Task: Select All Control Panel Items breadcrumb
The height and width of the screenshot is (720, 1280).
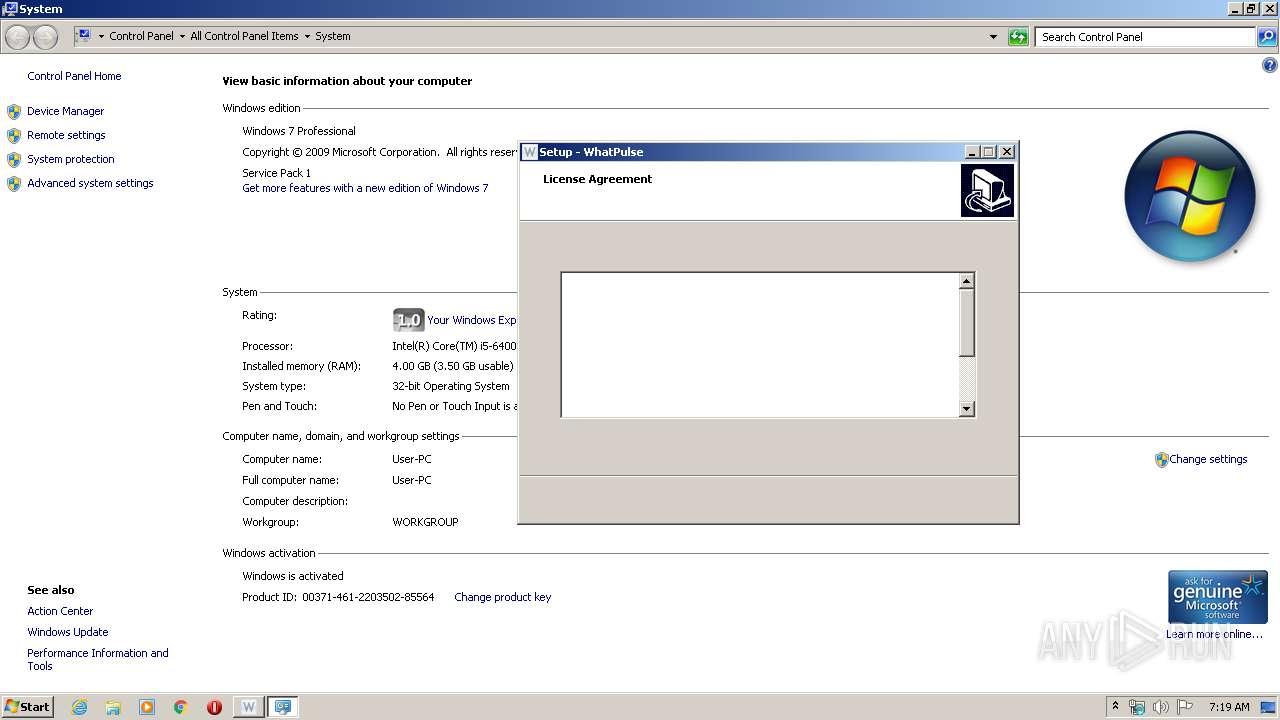Action: click(x=244, y=36)
